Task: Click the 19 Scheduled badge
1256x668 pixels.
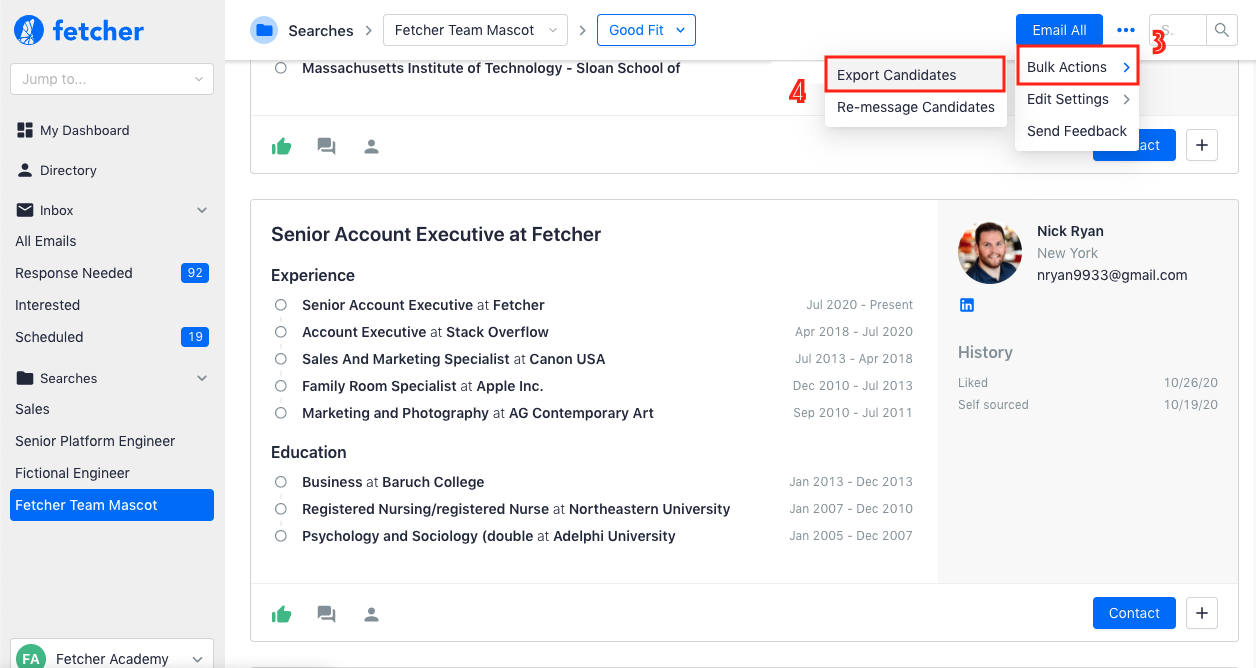Action: [x=195, y=337]
